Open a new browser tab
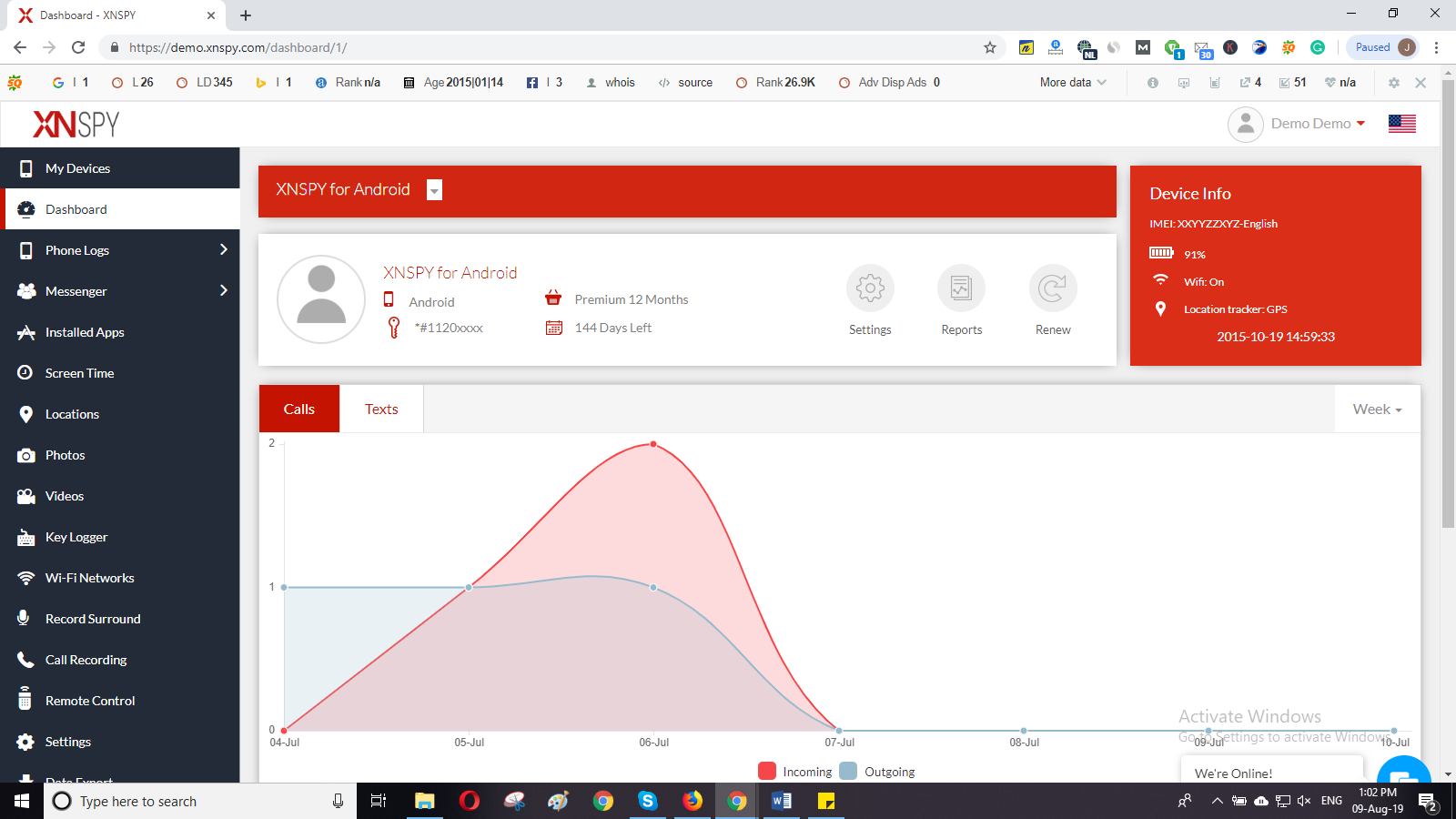1456x819 pixels. tap(246, 15)
